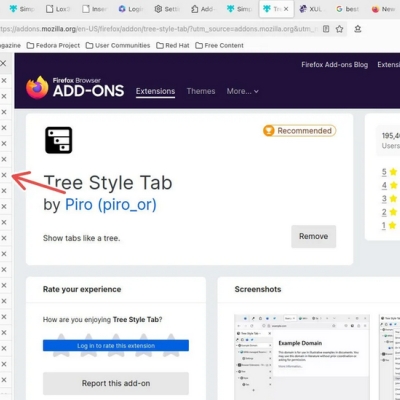400x400 pixels.
Task: Switch to the New tab on far right
Action: pyautogui.click(x=384, y=9)
